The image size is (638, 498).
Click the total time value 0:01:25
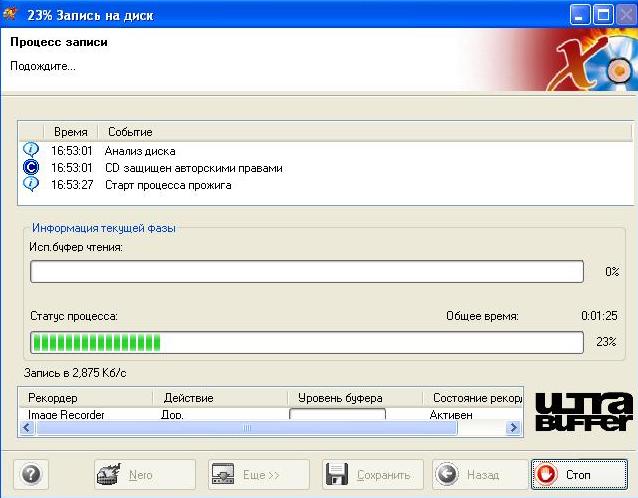click(599, 316)
